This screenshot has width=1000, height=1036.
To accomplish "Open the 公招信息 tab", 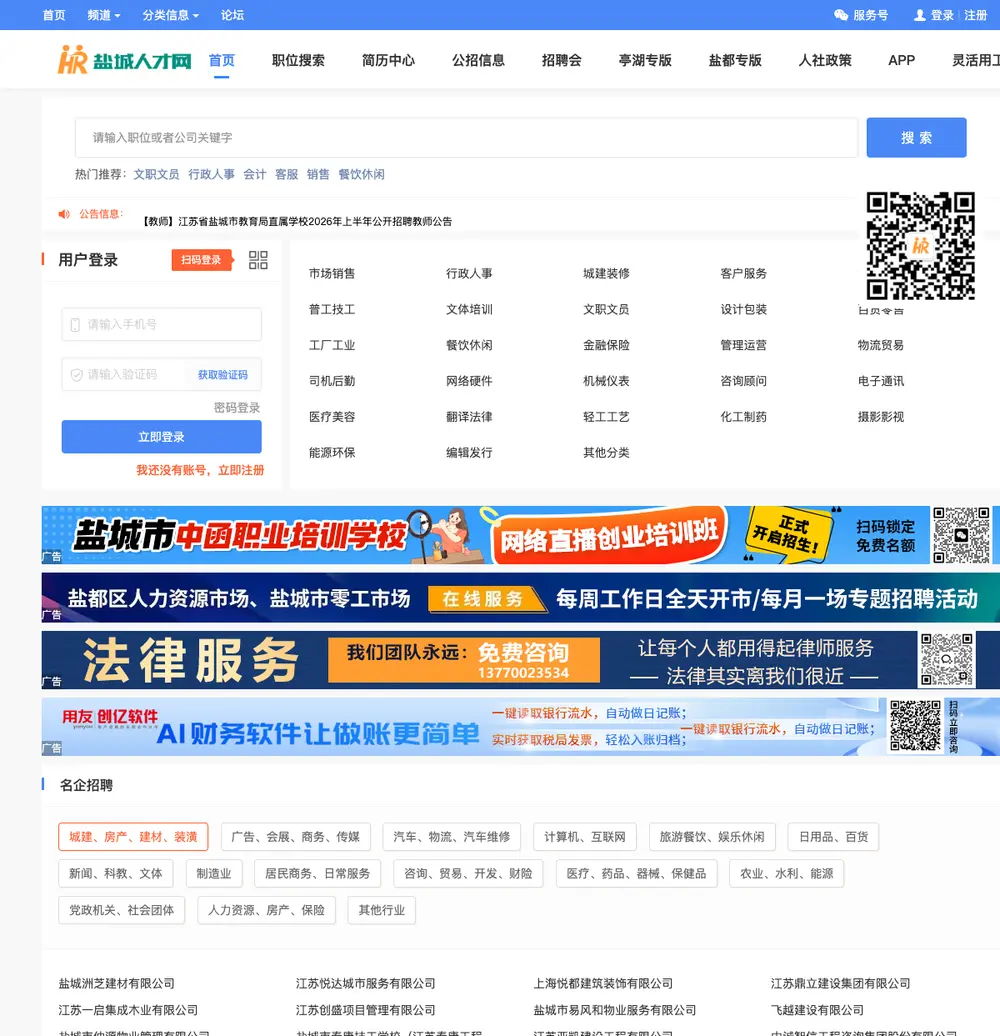I will coord(478,60).
